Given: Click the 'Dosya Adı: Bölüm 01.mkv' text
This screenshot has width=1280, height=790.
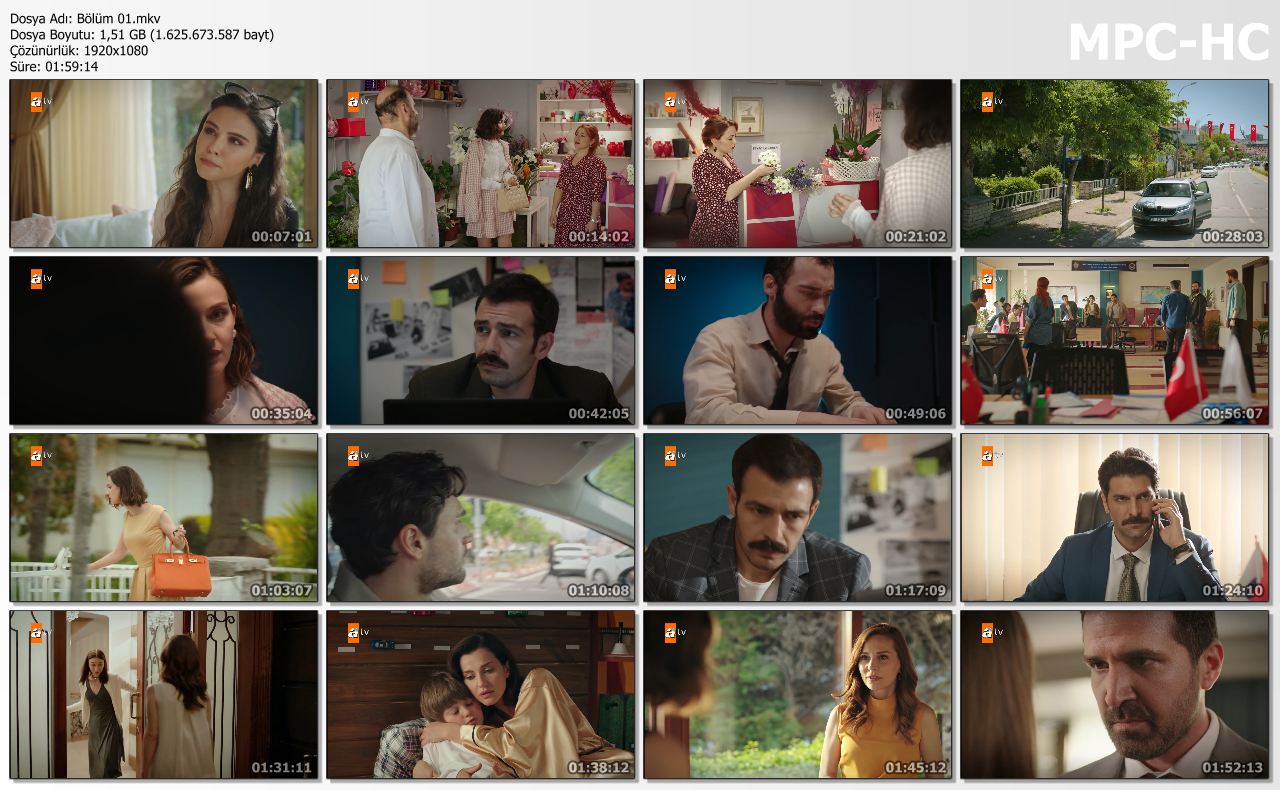Looking at the screenshot, I should [x=85, y=18].
